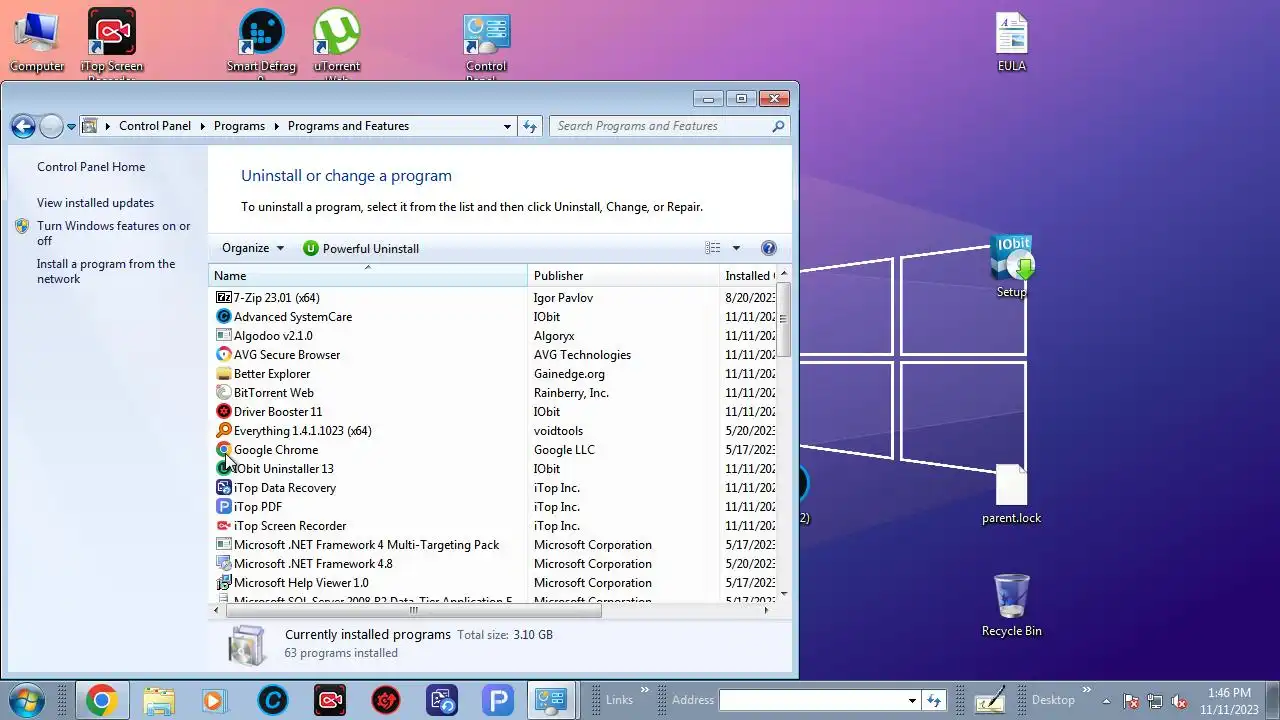Open Windows Media Player from taskbar
The image size is (1280, 720).
tap(213, 700)
